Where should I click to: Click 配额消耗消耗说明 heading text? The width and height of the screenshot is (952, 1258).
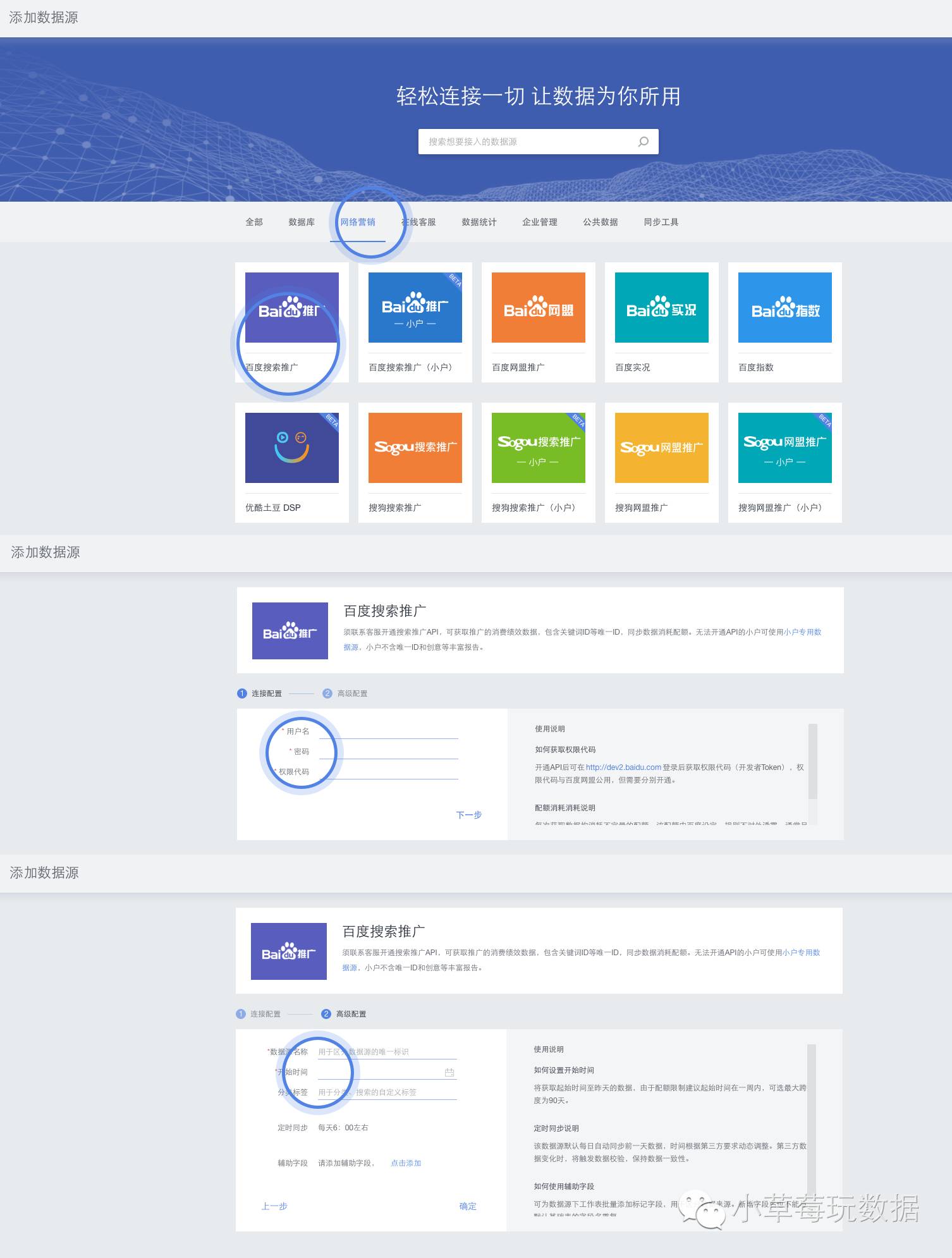coord(565,808)
